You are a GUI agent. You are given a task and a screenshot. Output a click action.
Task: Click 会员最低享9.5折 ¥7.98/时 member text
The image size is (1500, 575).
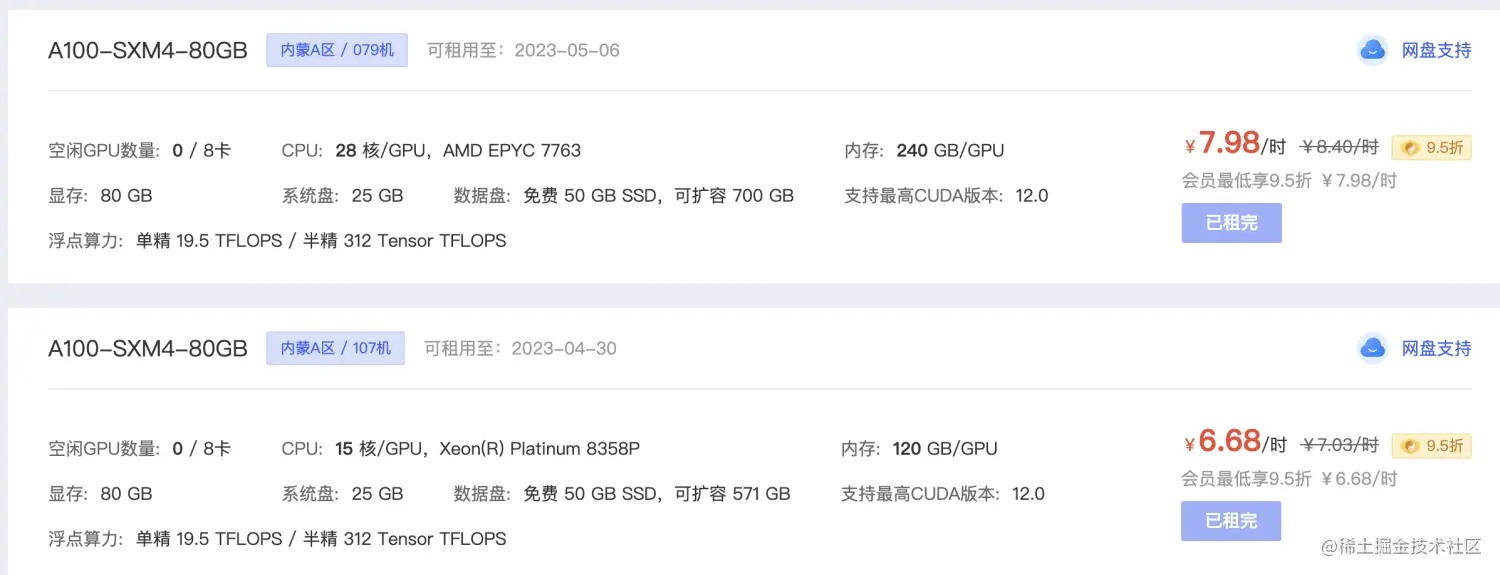point(1289,181)
